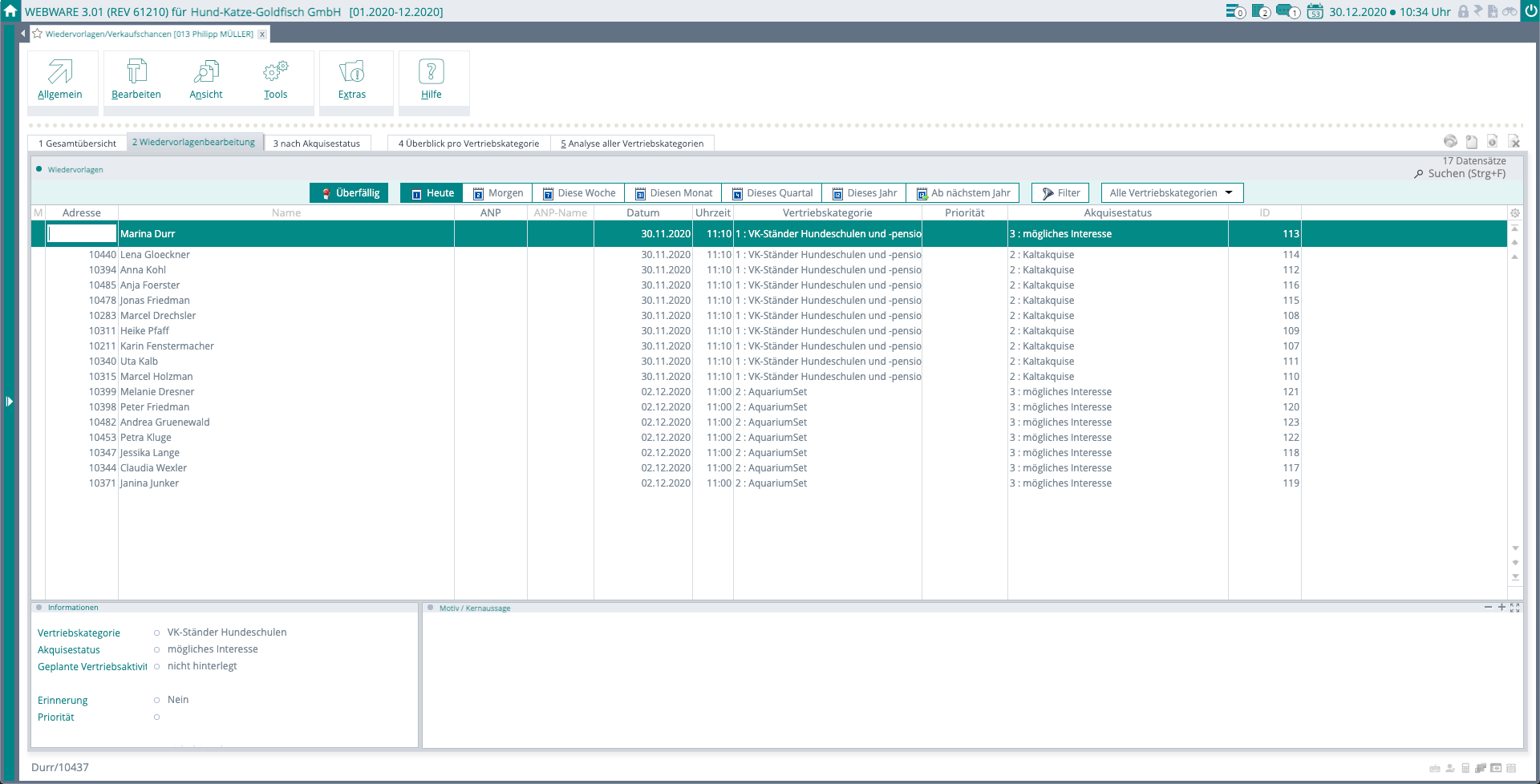Expand the left sidebar panel arrow
Image resolution: width=1540 pixels, height=784 pixels.
(x=10, y=401)
